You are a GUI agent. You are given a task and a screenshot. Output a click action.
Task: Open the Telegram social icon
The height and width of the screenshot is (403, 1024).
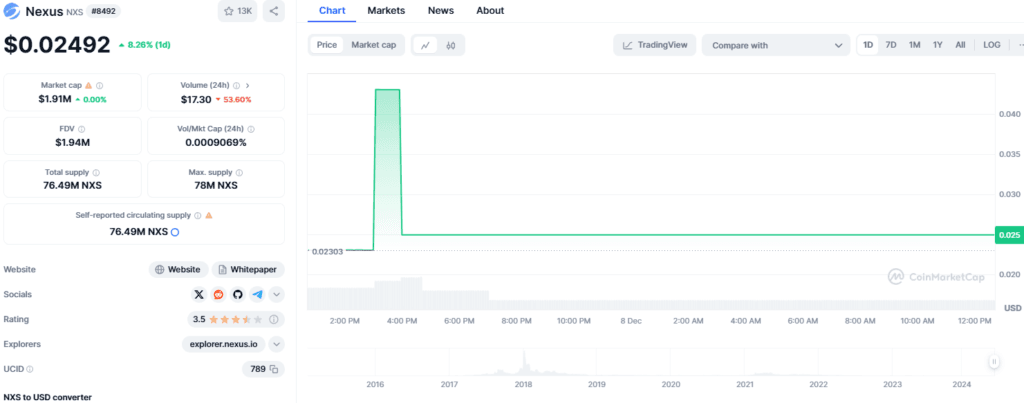257,295
